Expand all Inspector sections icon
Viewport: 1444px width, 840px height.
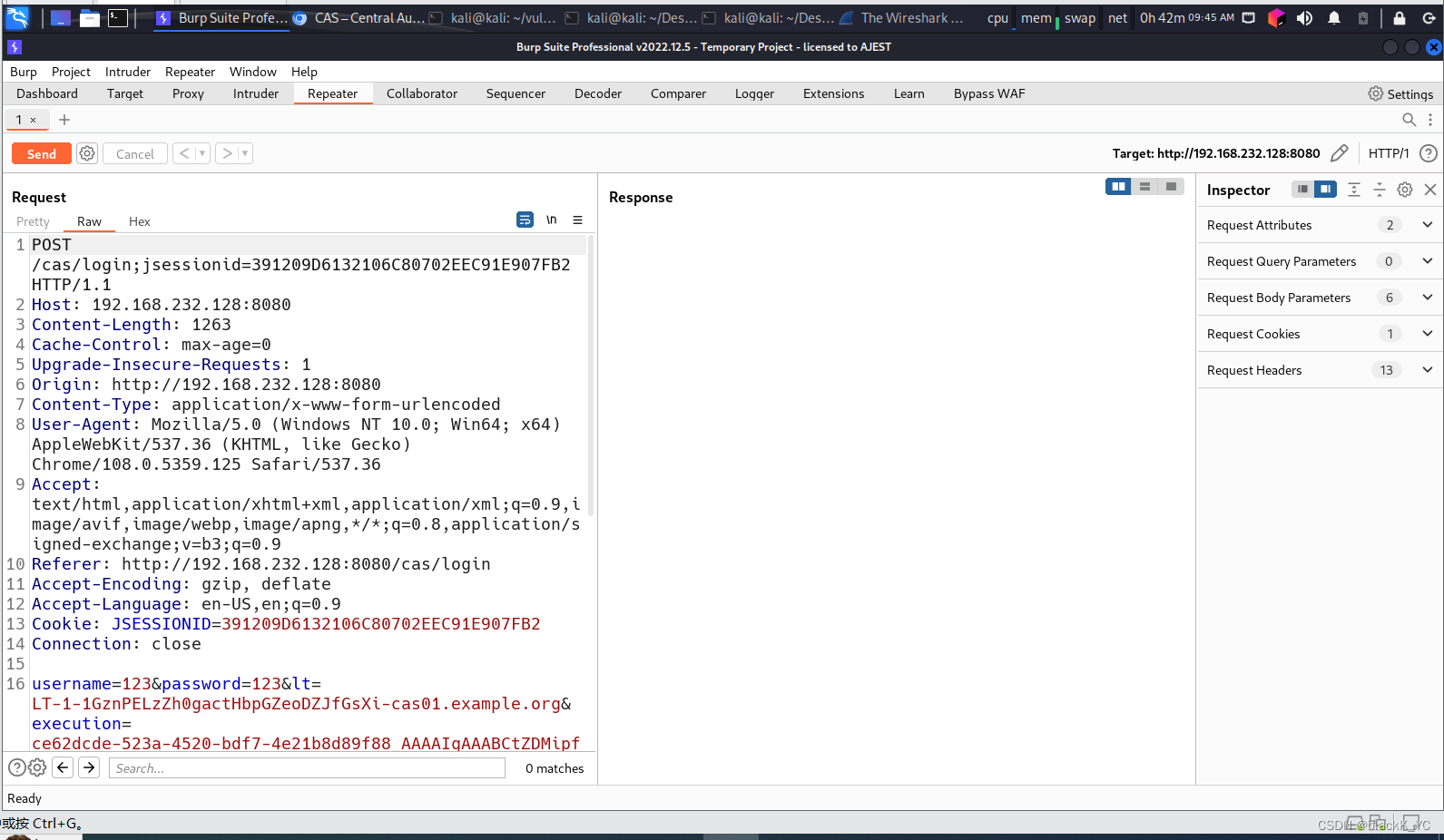1353,189
